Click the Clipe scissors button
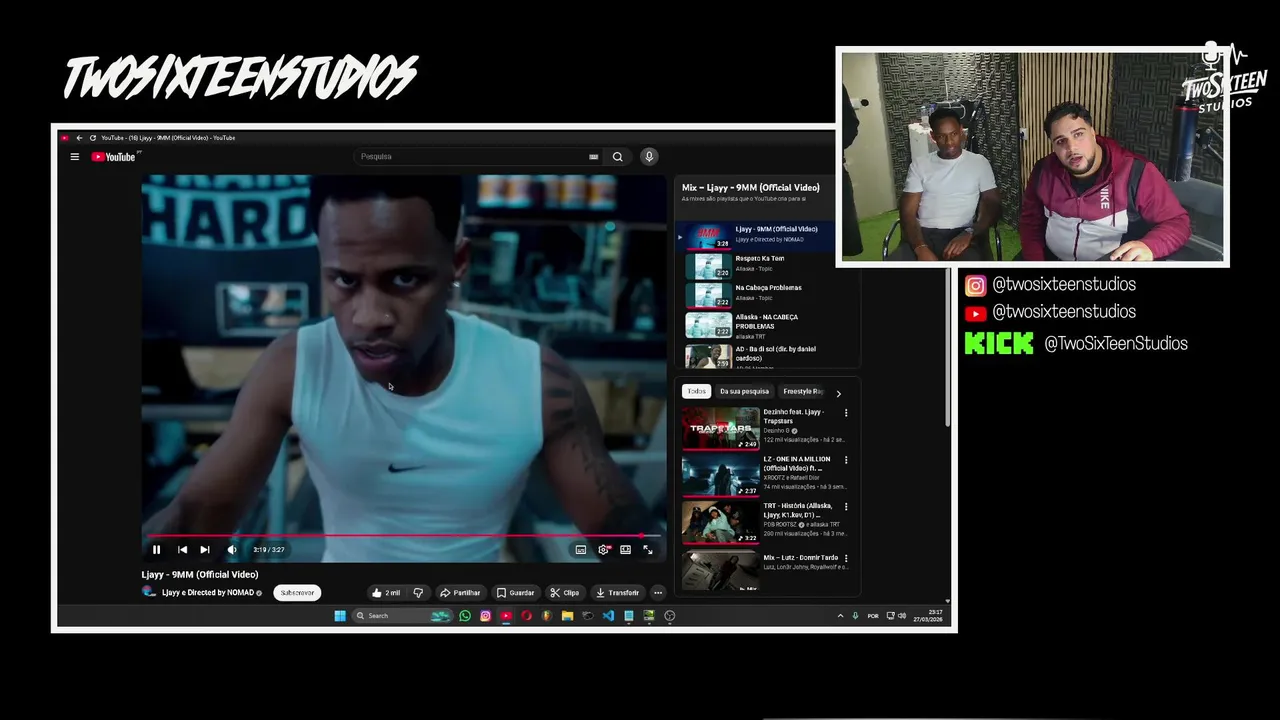The height and width of the screenshot is (720, 1280). [565, 593]
